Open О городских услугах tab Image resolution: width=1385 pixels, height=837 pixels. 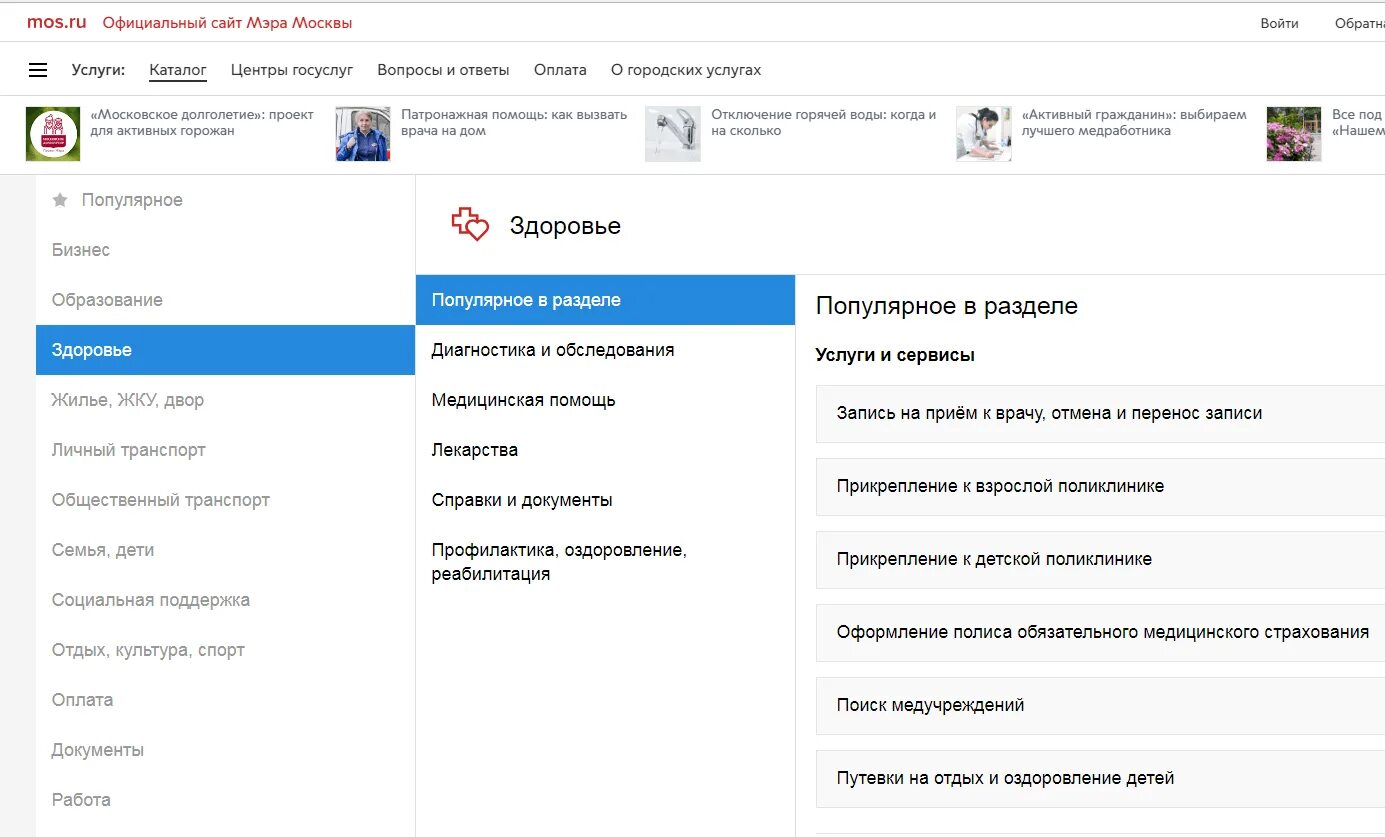point(686,70)
